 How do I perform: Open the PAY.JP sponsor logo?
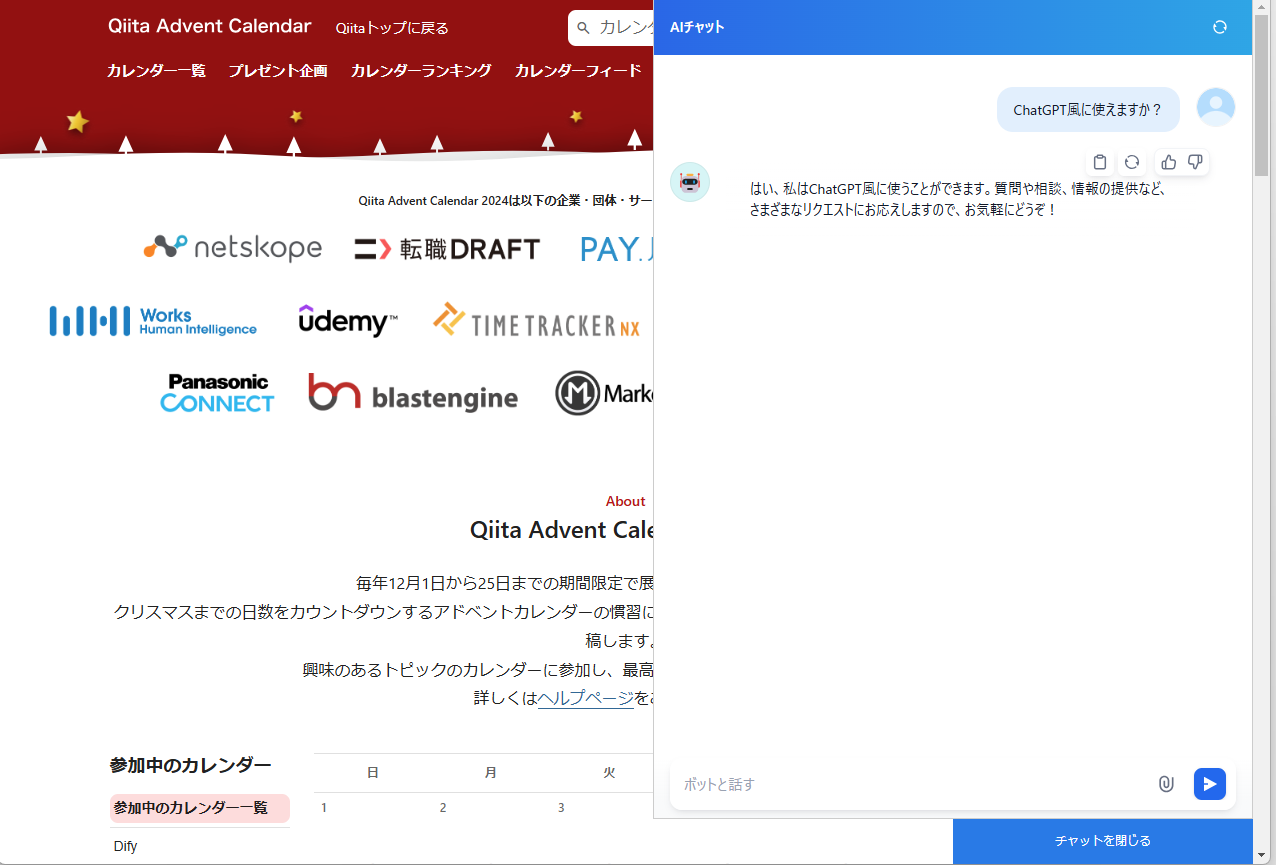[617, 249]
